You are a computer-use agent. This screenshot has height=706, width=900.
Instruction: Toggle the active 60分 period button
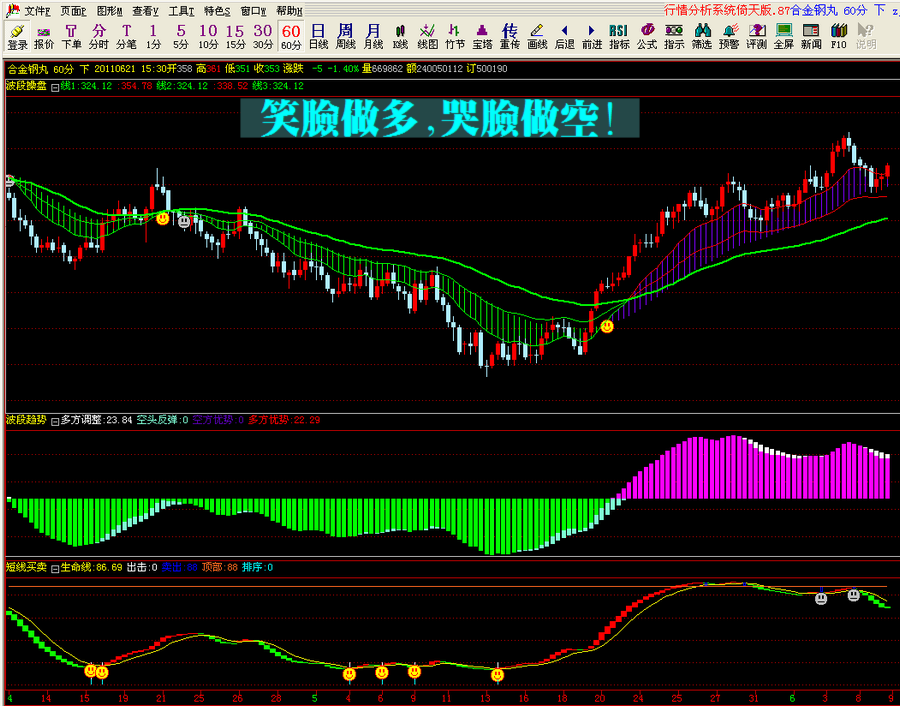[x=291, y=37]
